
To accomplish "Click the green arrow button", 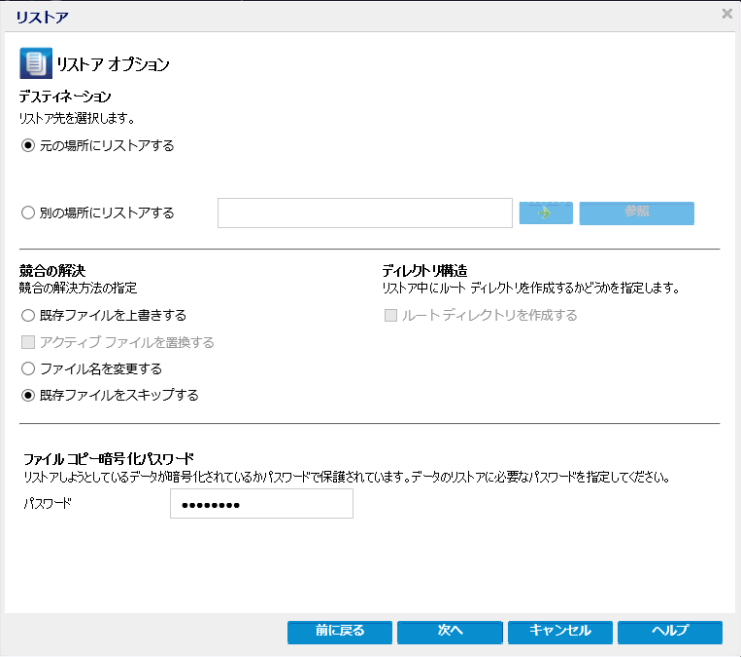I will click(x=546, y=213).
